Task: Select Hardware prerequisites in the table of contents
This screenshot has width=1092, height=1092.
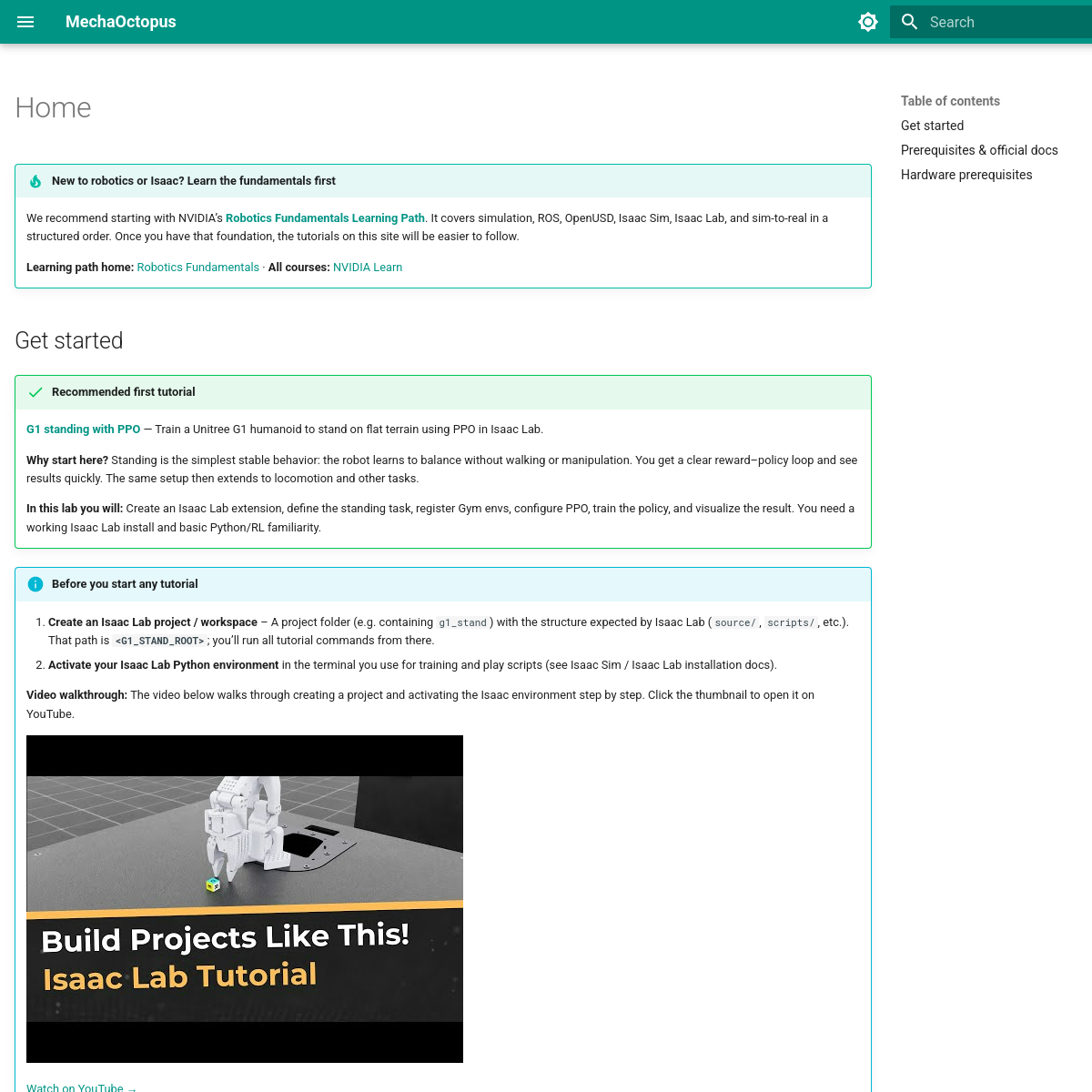Action: (x=966, y=174)
